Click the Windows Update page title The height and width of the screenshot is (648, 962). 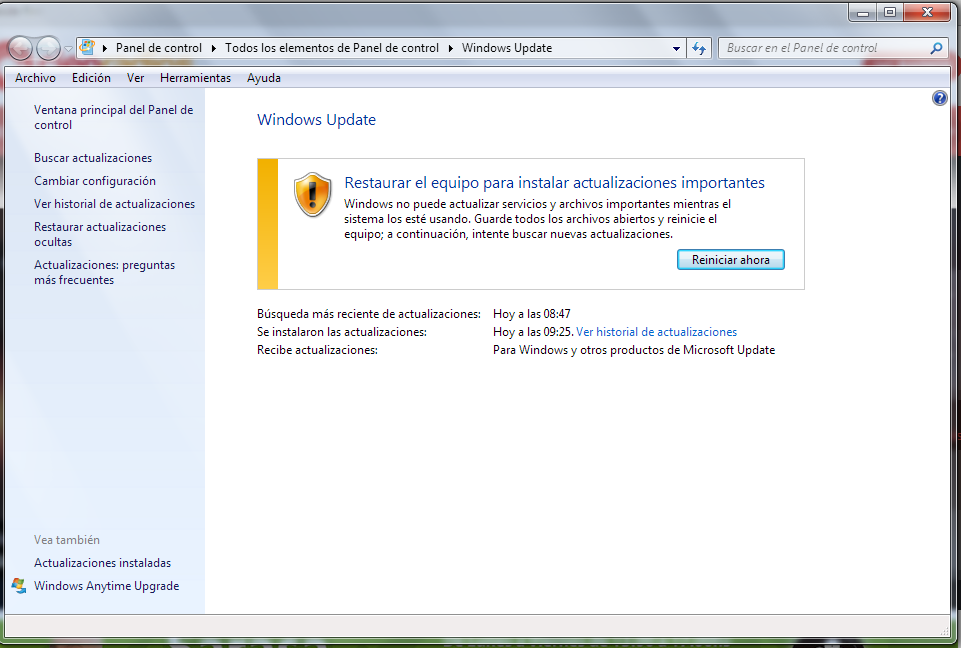point(317,120)
